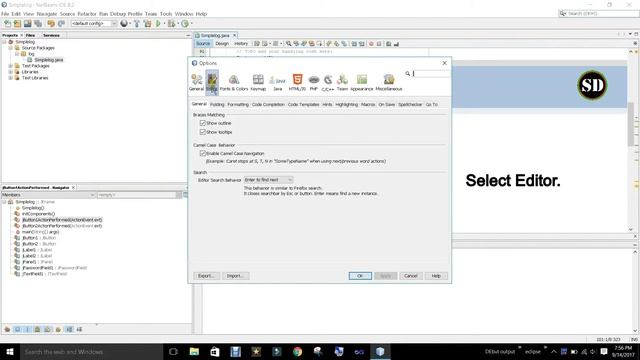The image size is (640, 360).
Task: Switch to On Save tab
Action: point(387,104)
